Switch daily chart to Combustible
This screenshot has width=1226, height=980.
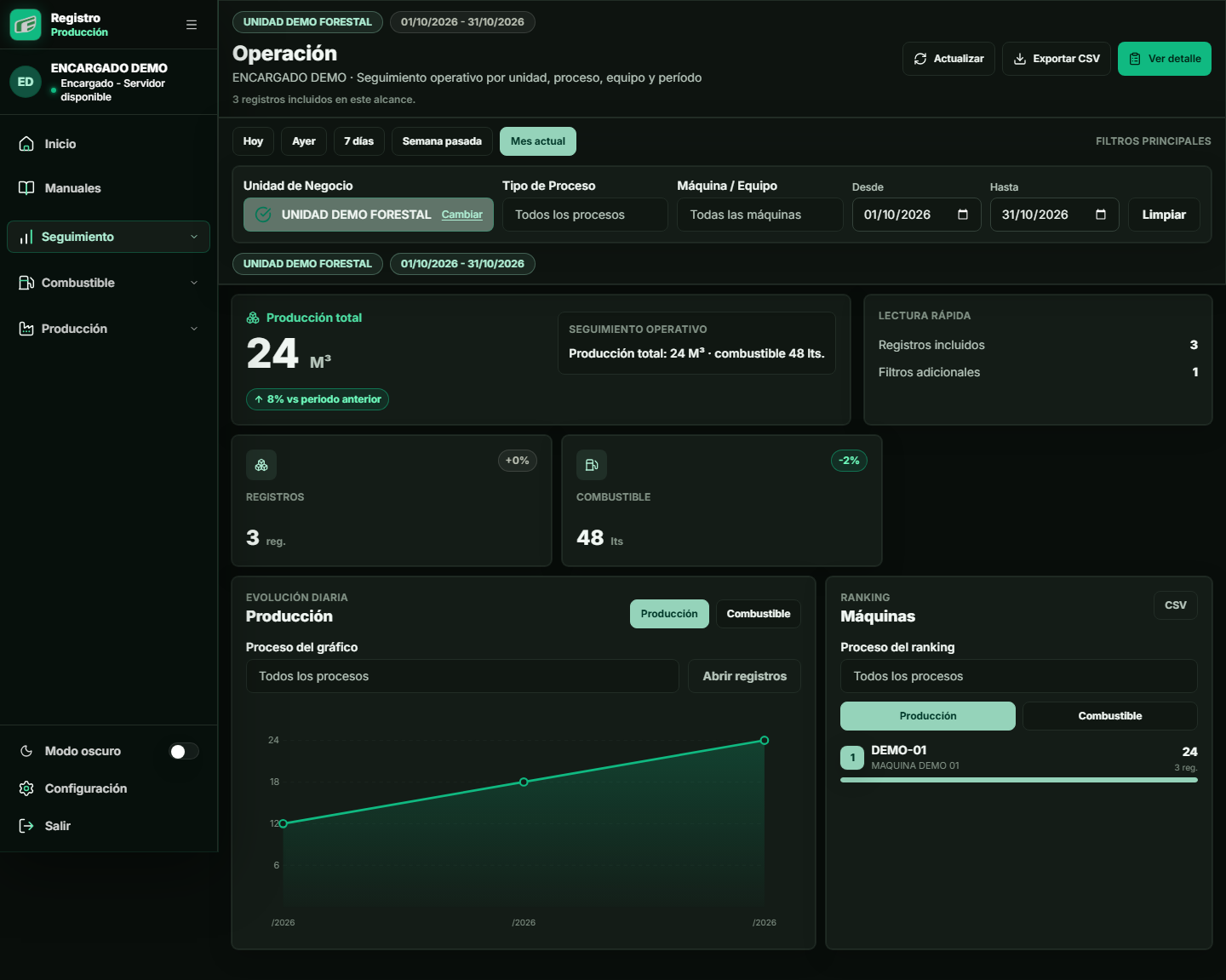[759, 614]
